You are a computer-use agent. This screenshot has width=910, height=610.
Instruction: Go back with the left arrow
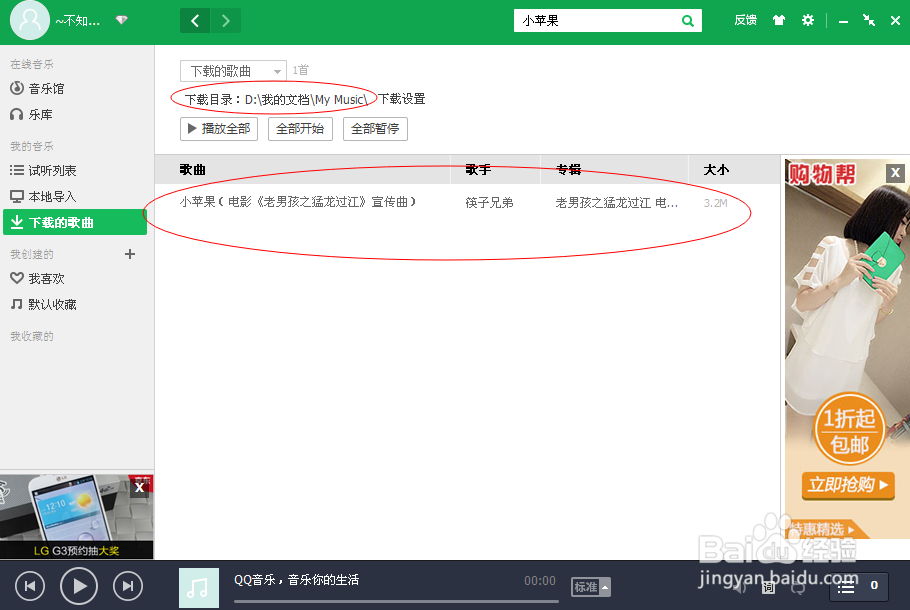tap(195, 21)
